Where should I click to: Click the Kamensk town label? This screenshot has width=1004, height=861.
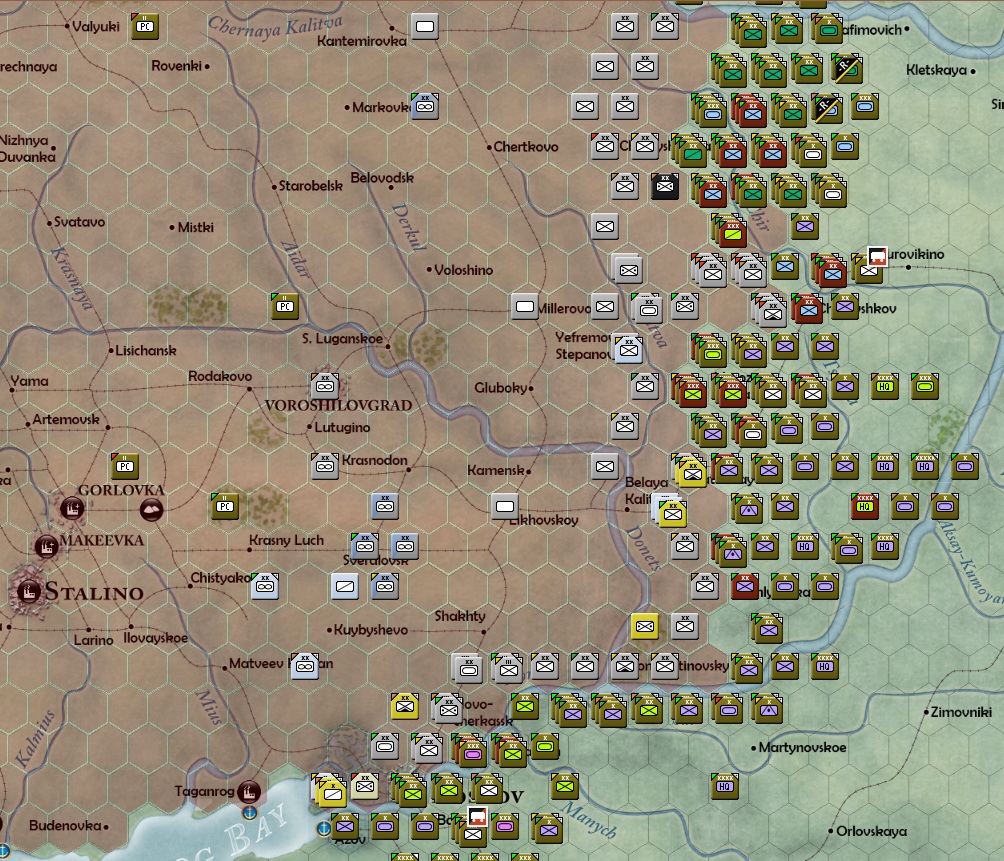496,471
